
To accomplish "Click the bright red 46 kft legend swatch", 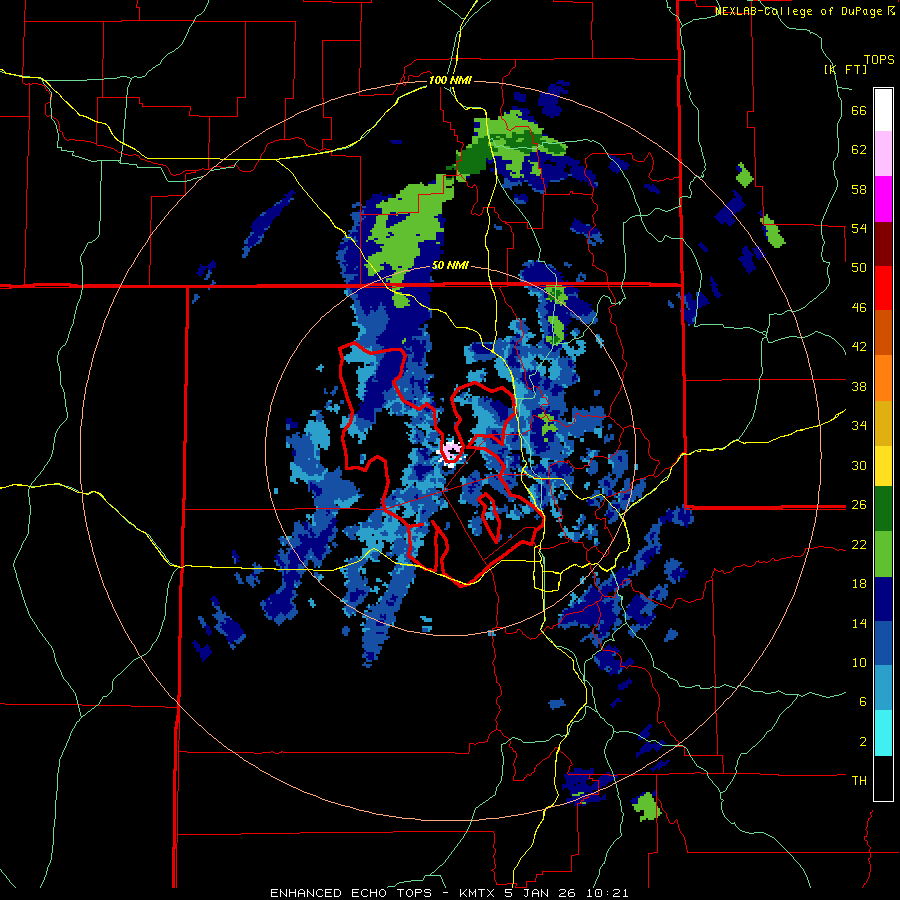I will pos(883,288).
